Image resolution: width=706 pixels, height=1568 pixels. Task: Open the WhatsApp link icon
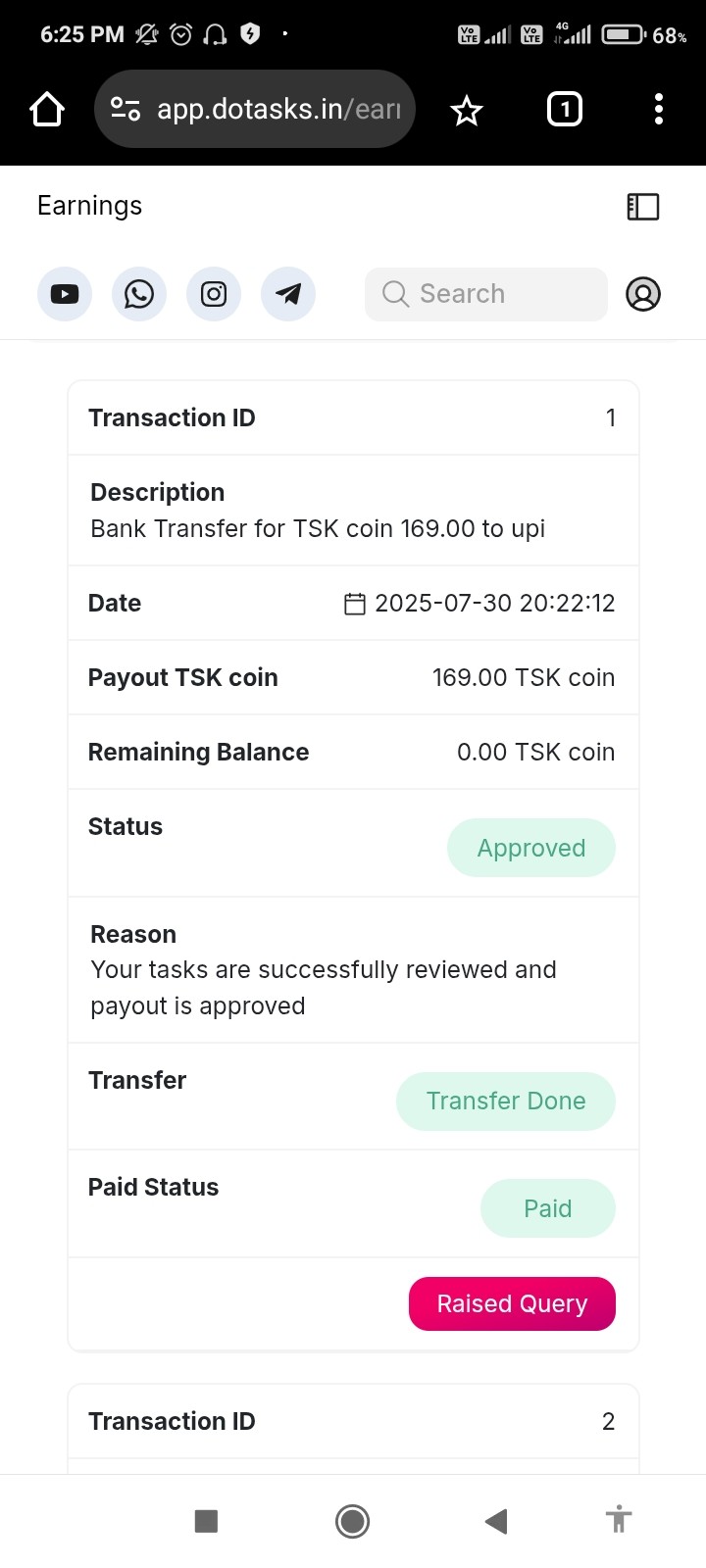pyautogui.click(x=139, y=294)
